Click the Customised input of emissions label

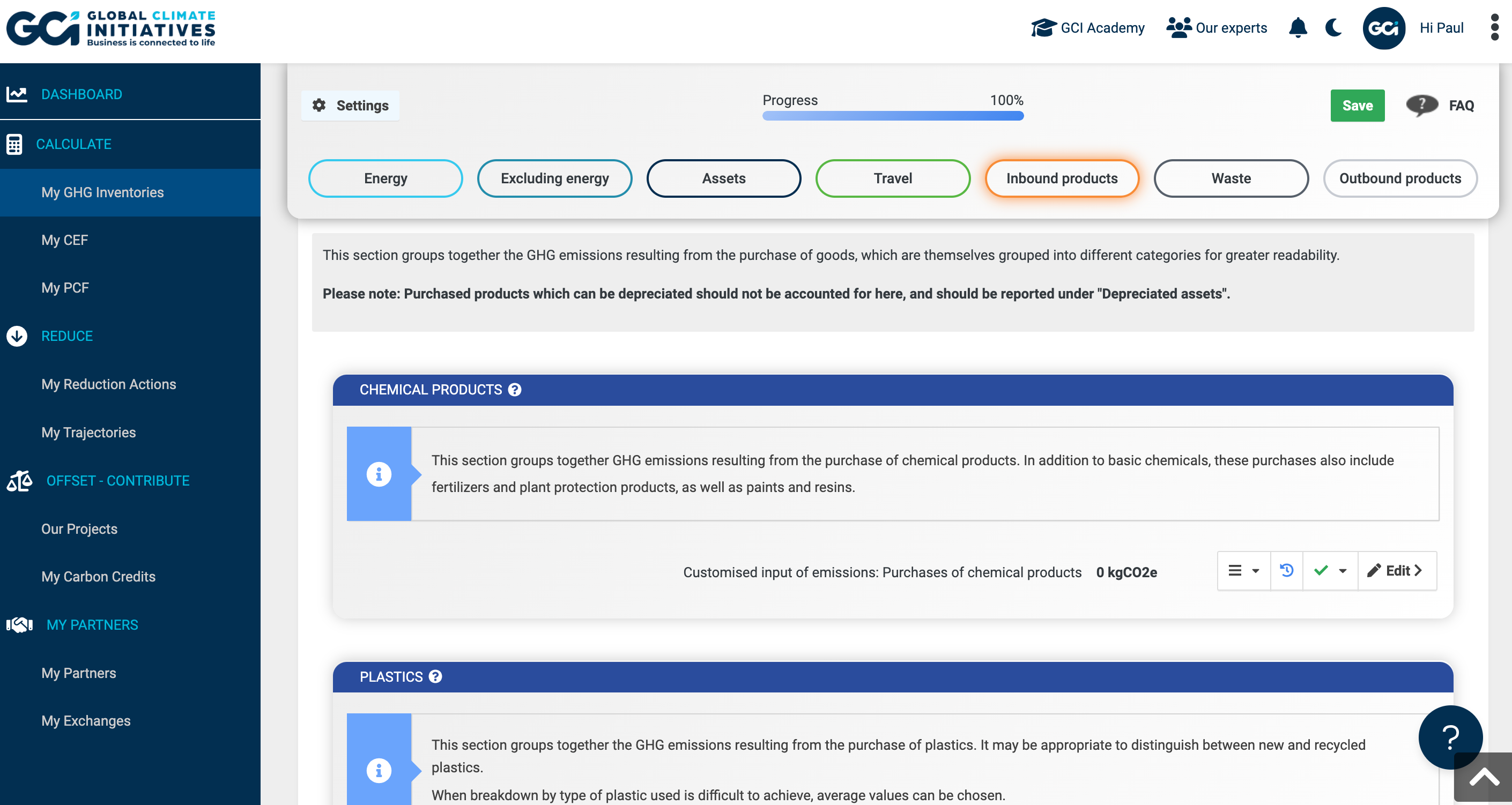882,572
